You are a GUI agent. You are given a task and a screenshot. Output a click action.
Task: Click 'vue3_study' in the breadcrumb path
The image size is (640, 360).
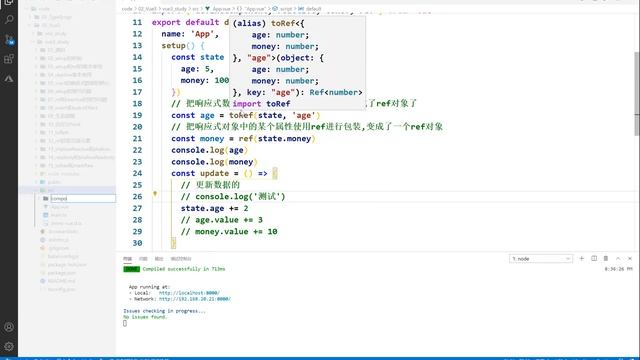(x=175, y=9)
